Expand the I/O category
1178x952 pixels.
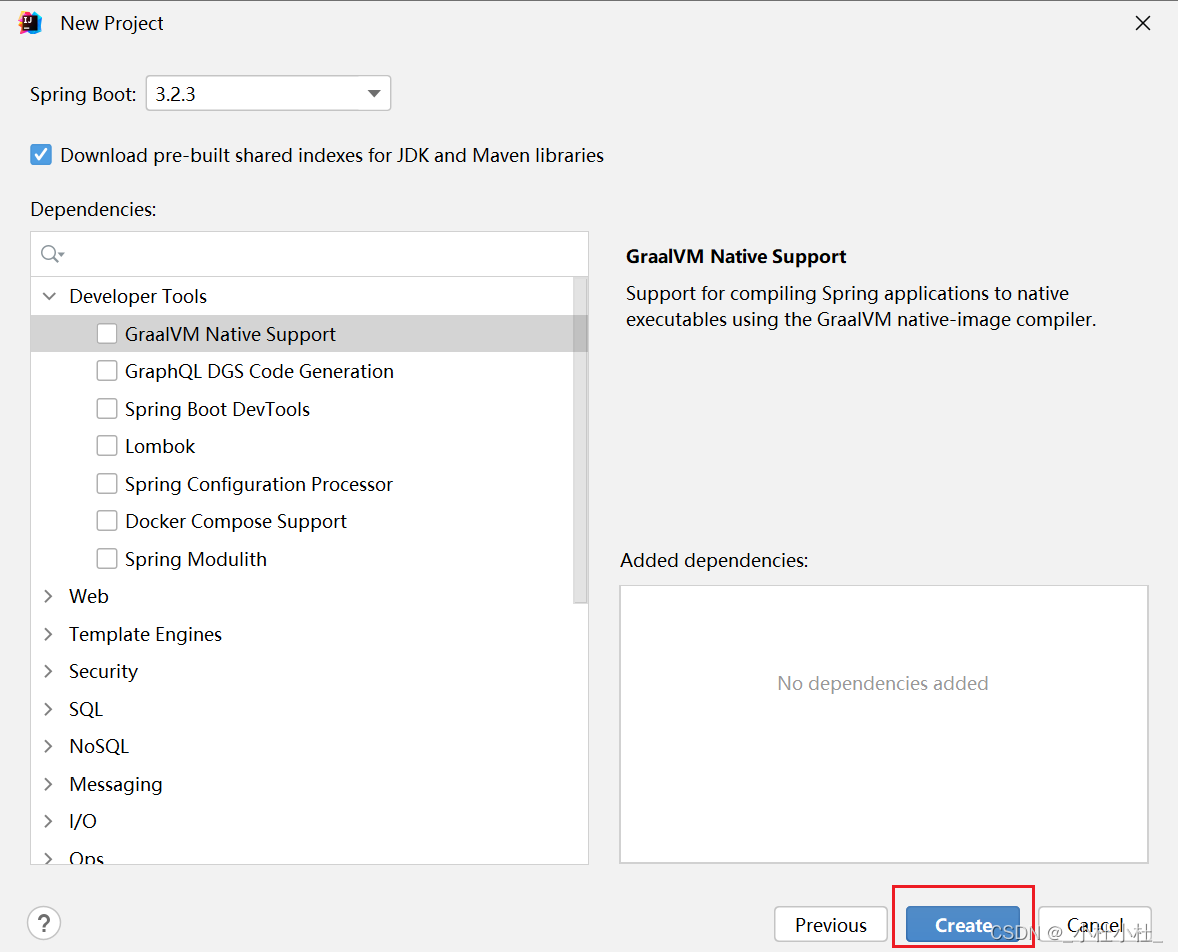point(49,821)
